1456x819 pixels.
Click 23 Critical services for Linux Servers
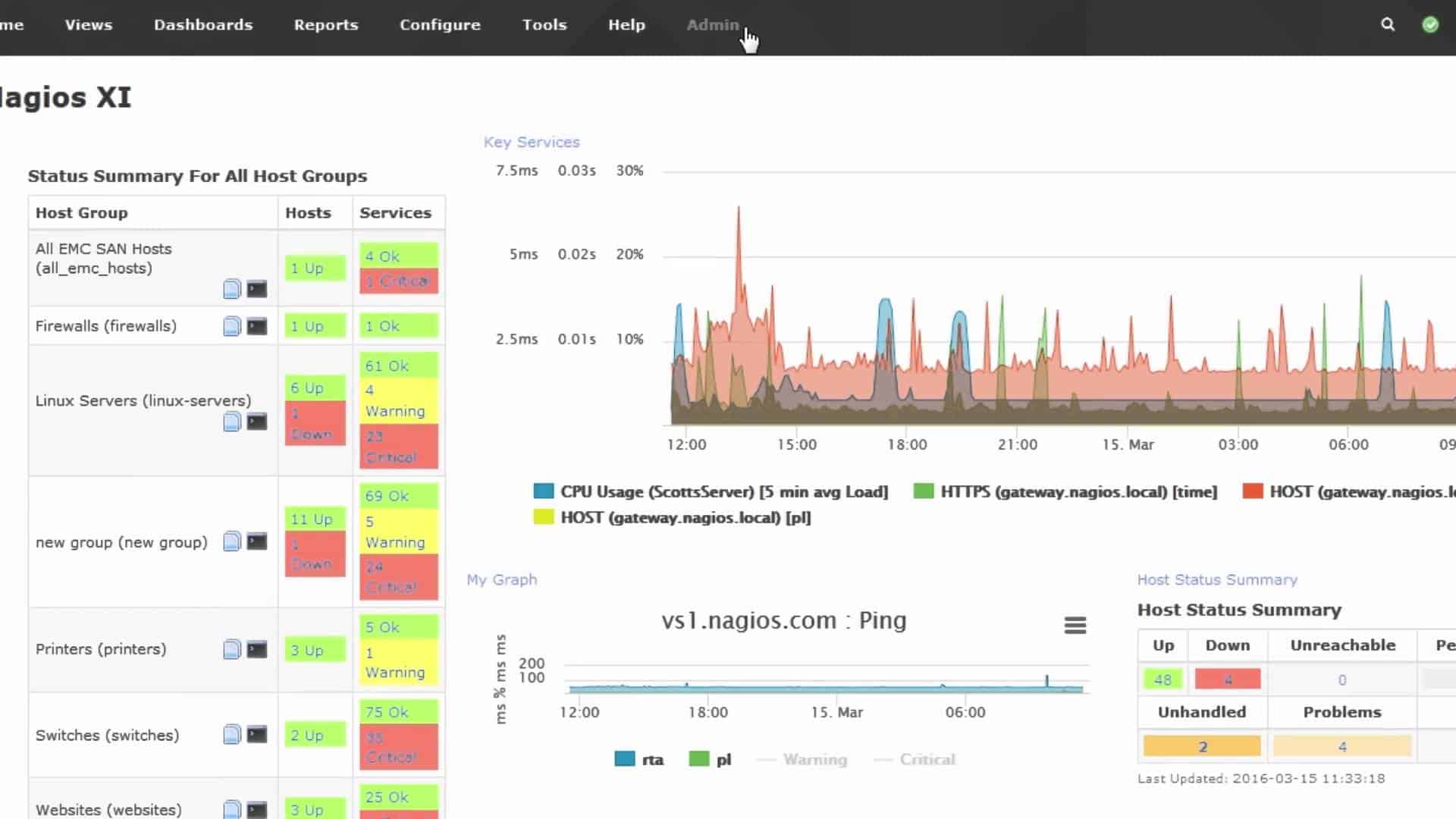coord(399,446)
